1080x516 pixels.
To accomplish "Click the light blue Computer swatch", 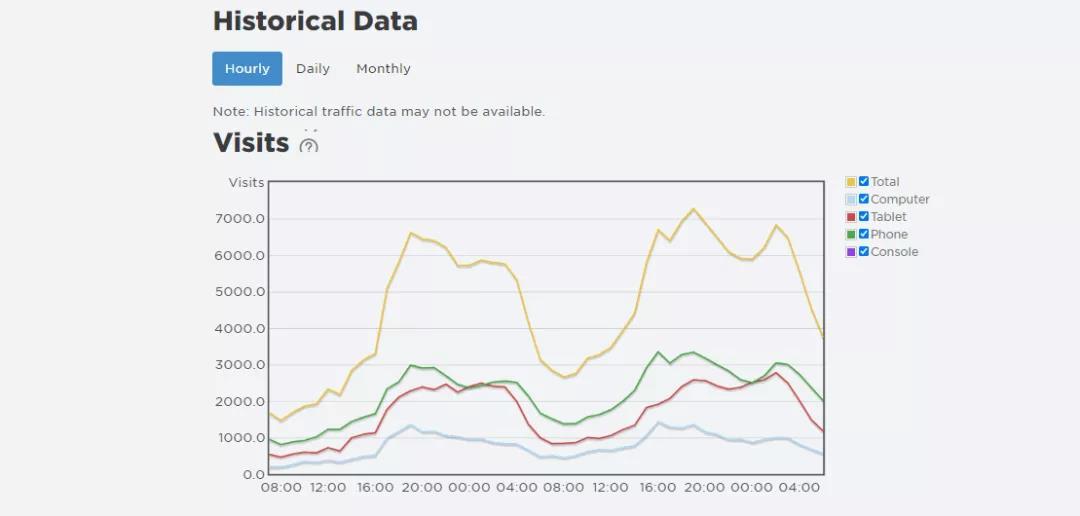I will 851,199.
